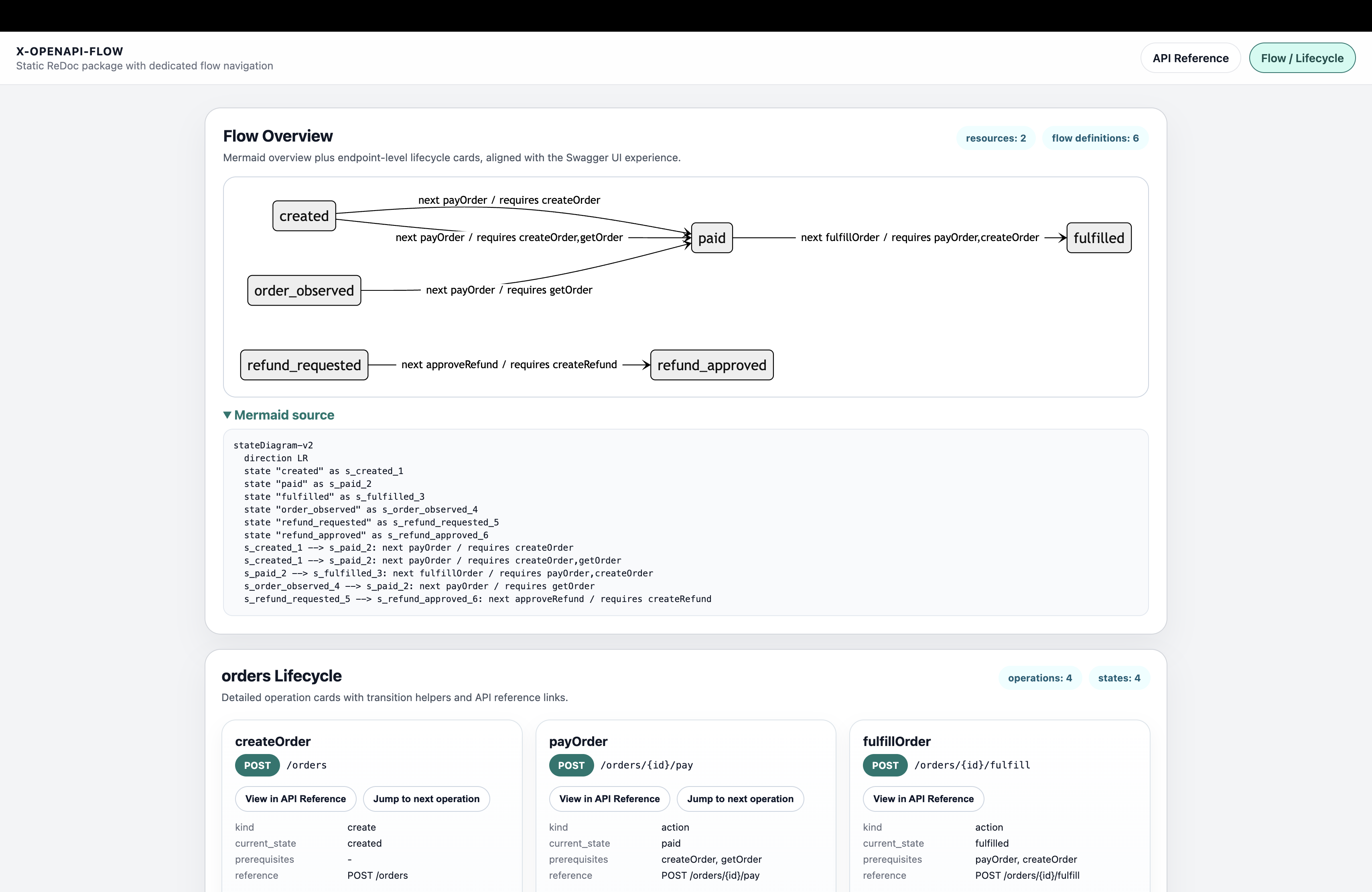Viewport: 1372px width, 892px height.
Task: Select the paid state node in diagram
Action: (711, 237)
